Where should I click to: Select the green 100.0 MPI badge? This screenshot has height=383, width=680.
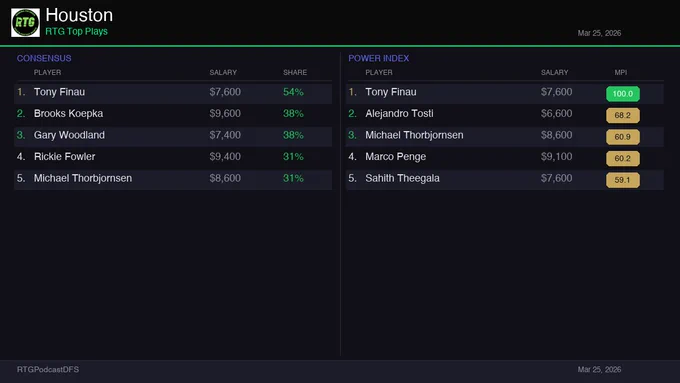point(622,94)
